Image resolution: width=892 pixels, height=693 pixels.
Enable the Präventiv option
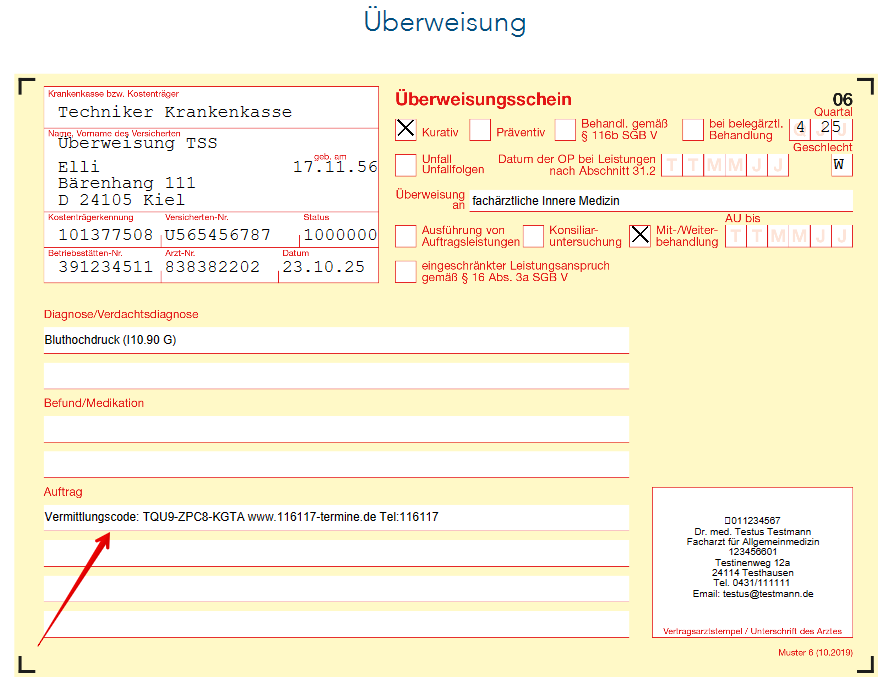pyautogui.click(x=479, y=129)
